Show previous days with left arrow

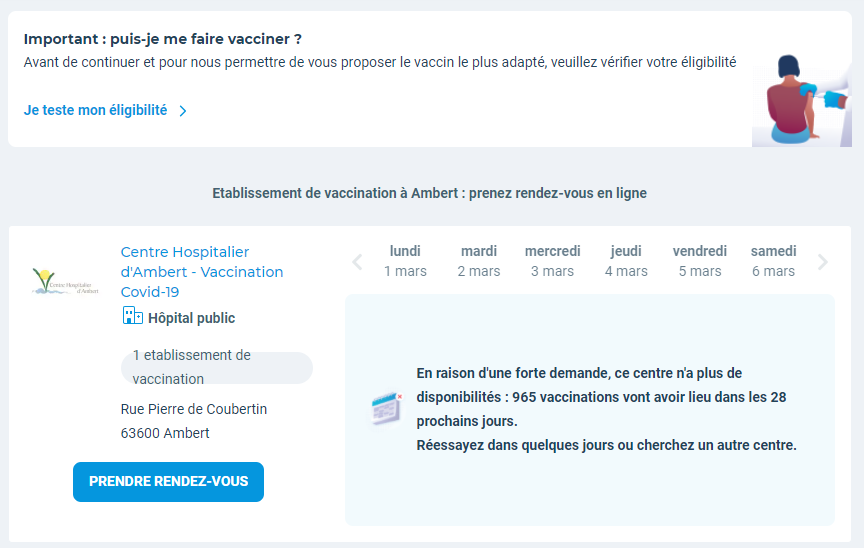(357, 263)
